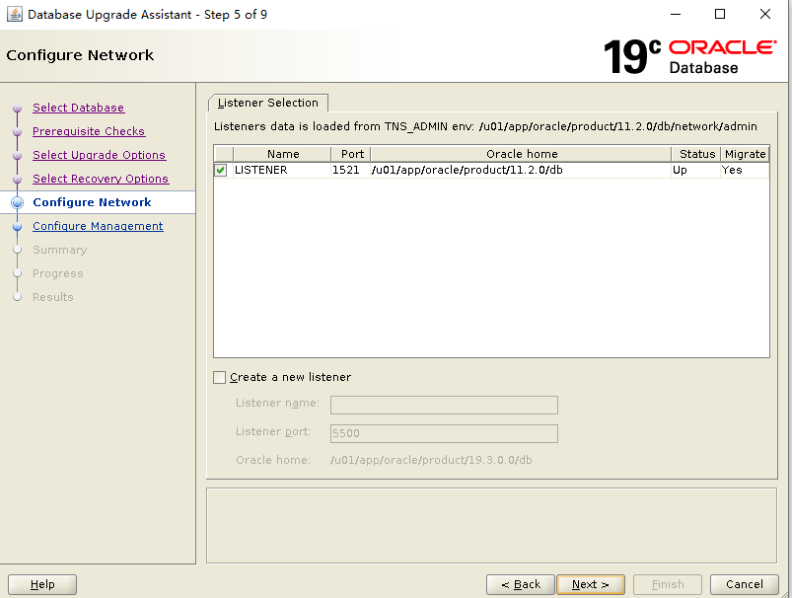Open the Listener Selection tab

click(268, 103)
